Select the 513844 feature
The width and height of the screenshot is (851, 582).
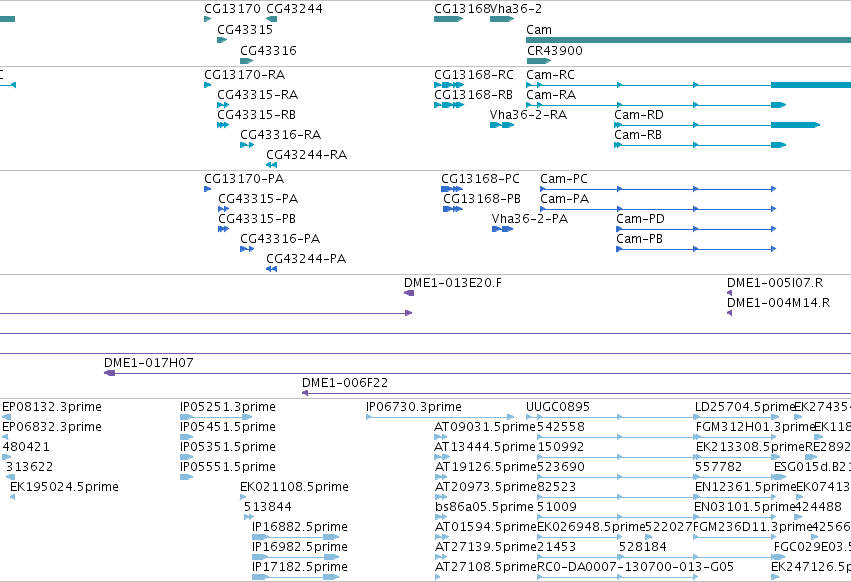pyautogui.click(x=268, y=507)
